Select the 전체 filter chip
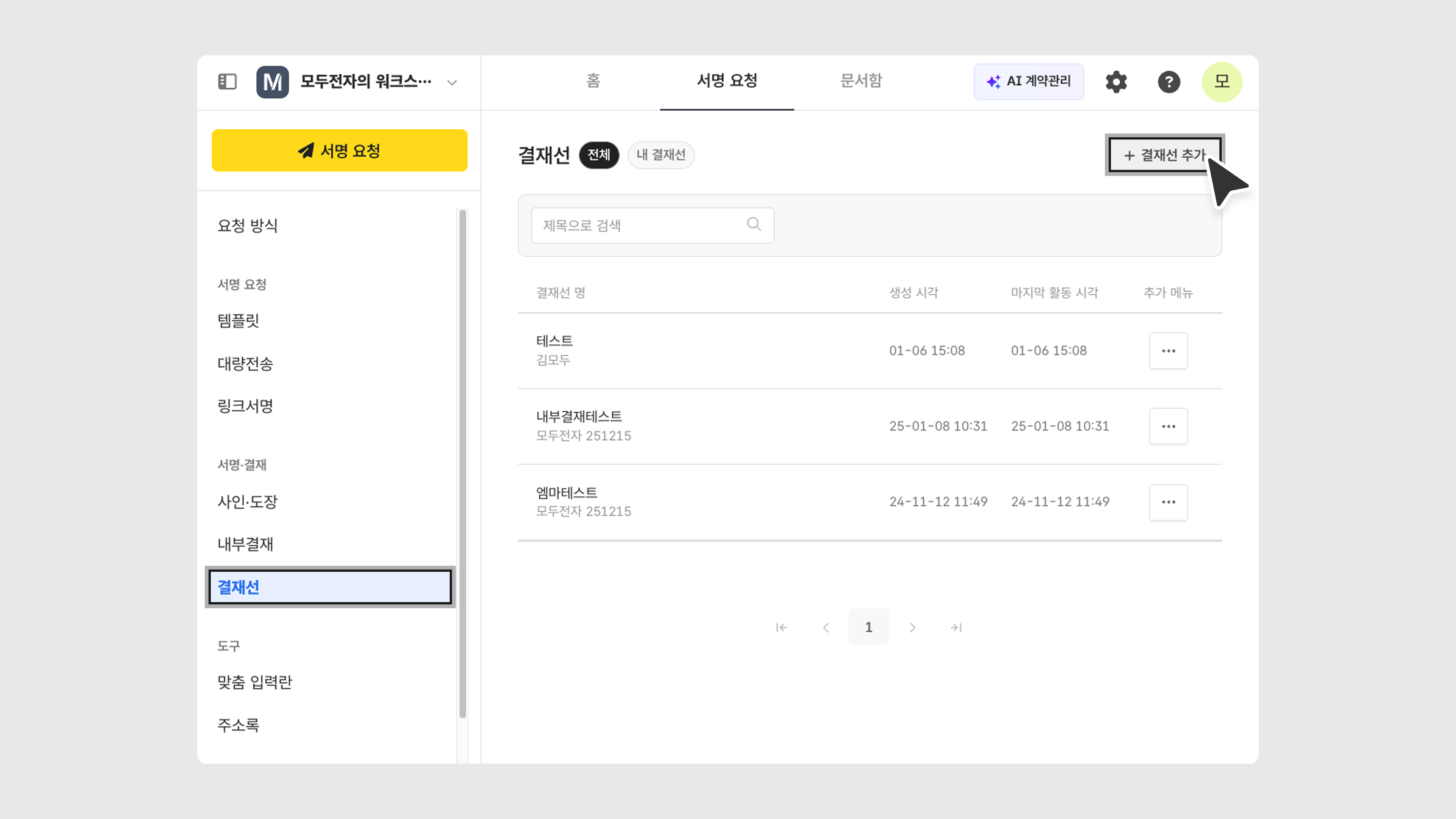The height and width of the screenshot is (819, 1456). tap(599, 155)
